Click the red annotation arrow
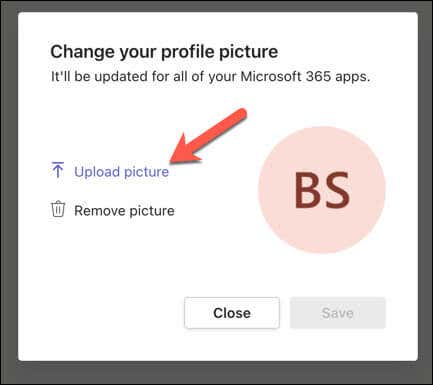Screen dimensions: 433x385 click(x=208, y=136)
